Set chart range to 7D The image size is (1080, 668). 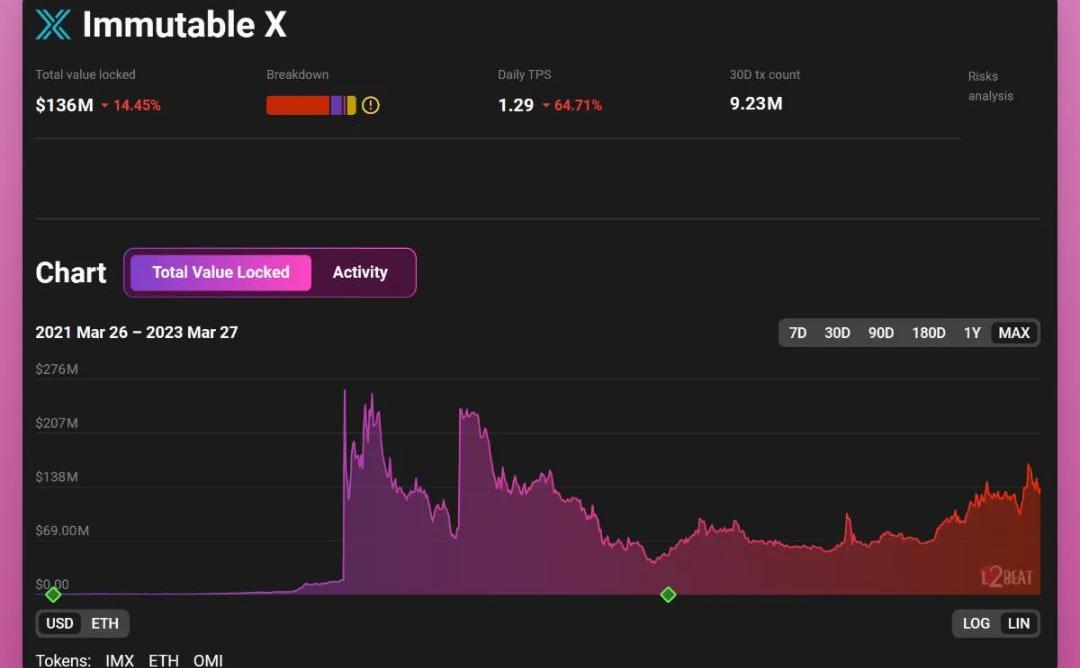(798, 333)
